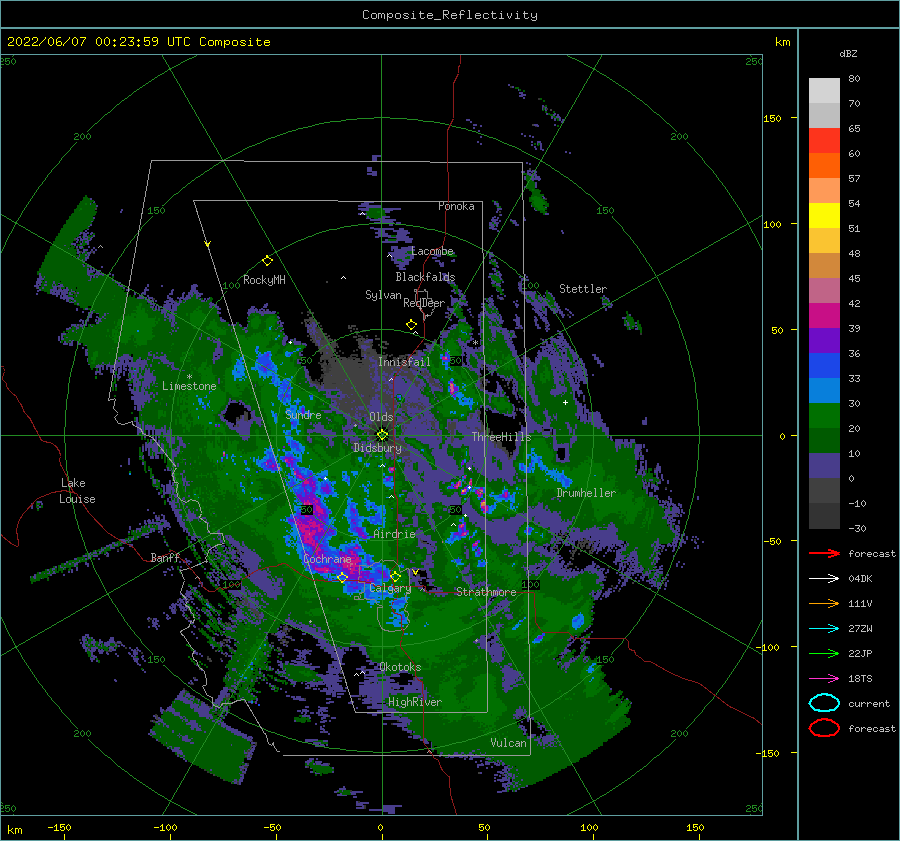This screenshot has width=900, height=841.
Task: Choose the purple 36-39 dBZ color swatch
Action: (x=824, y=341)
